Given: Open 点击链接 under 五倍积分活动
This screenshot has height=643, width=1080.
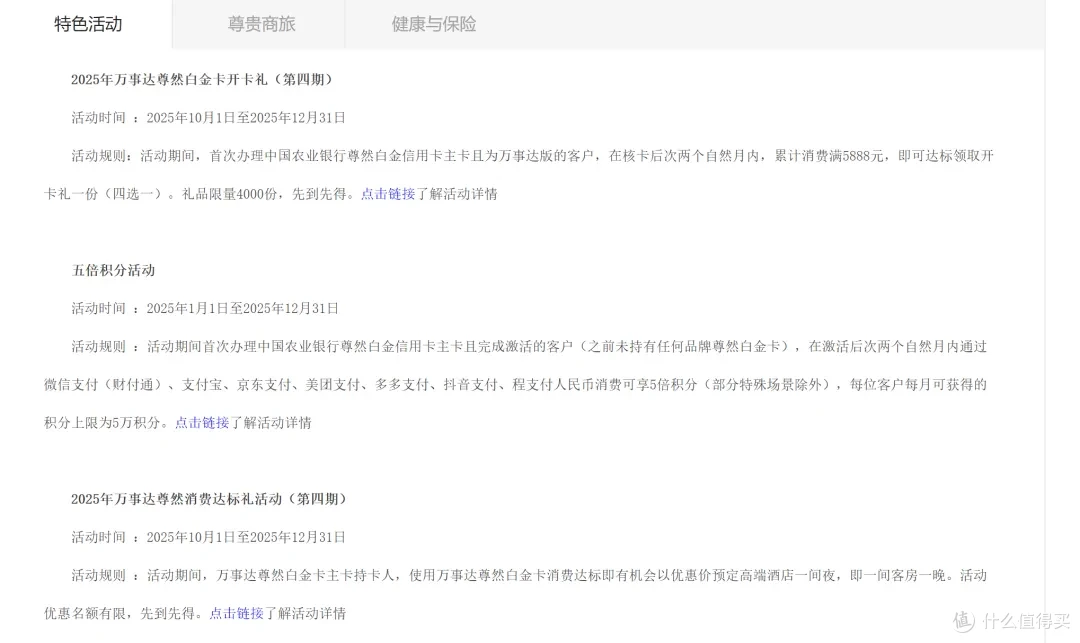Looking at the screenshot, I should coord(202,423).
